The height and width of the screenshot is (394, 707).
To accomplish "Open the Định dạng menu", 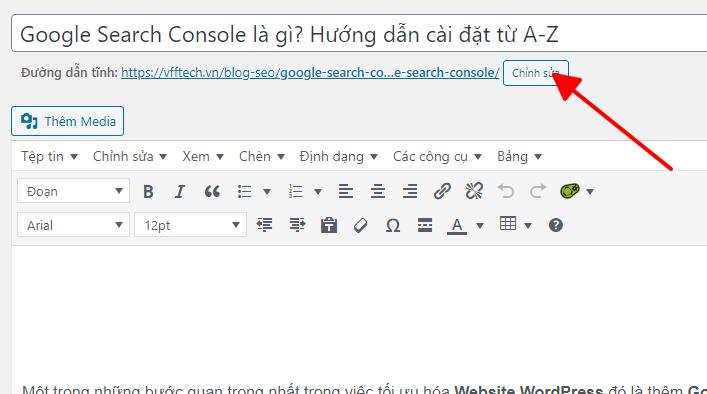I will coord(339,156).
